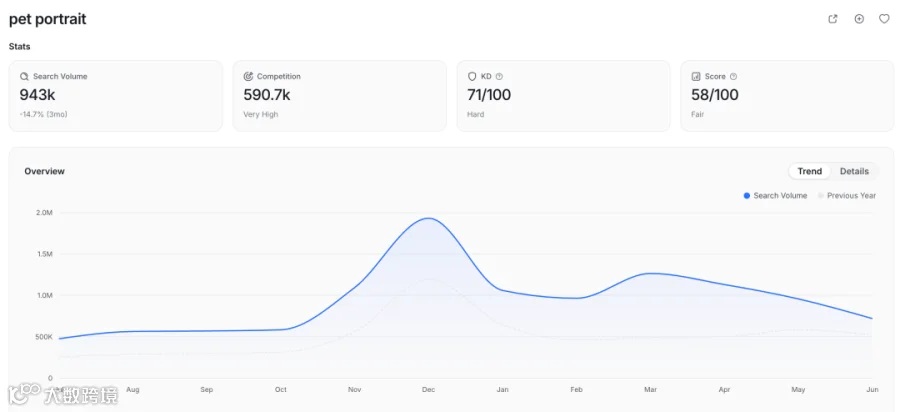
Task: Switch to the Details tab
Action: point(854,171)
